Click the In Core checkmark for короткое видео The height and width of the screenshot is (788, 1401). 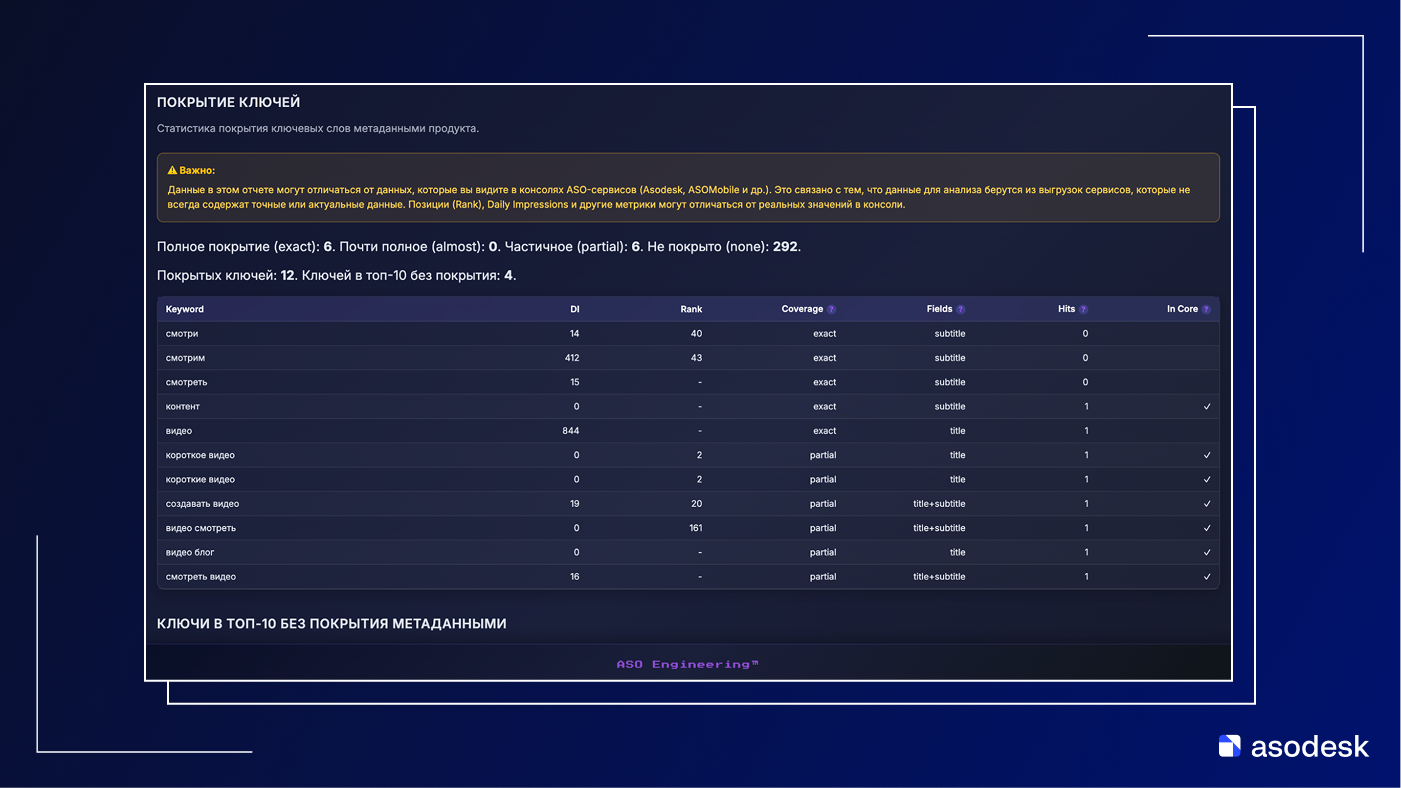1207,456
